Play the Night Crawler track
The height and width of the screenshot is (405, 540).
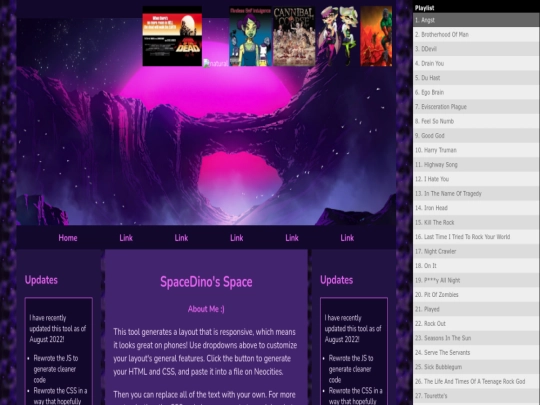(x=476, y=251)
